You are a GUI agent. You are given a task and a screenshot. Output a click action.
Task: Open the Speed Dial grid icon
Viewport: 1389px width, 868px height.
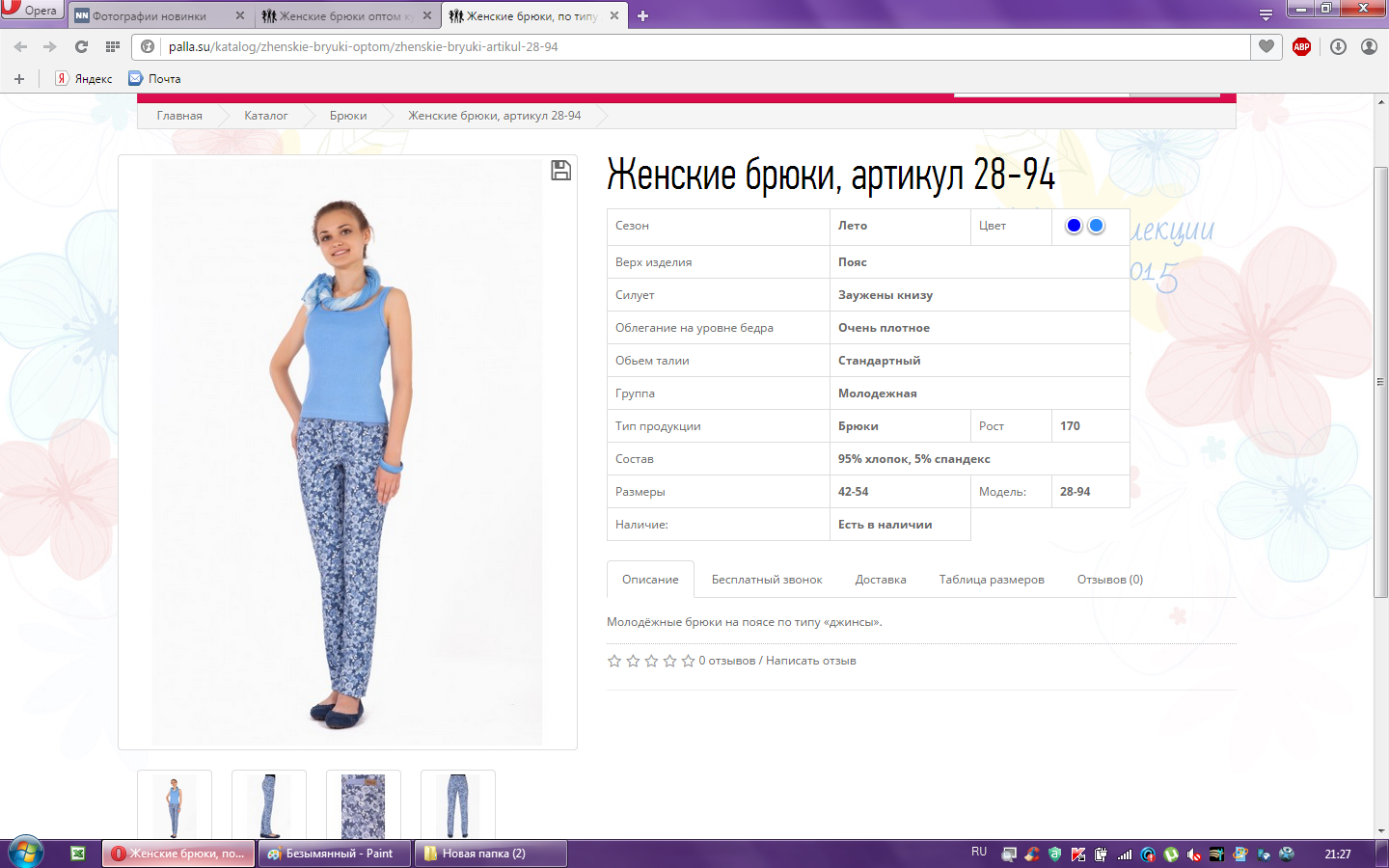click(113, 46)
